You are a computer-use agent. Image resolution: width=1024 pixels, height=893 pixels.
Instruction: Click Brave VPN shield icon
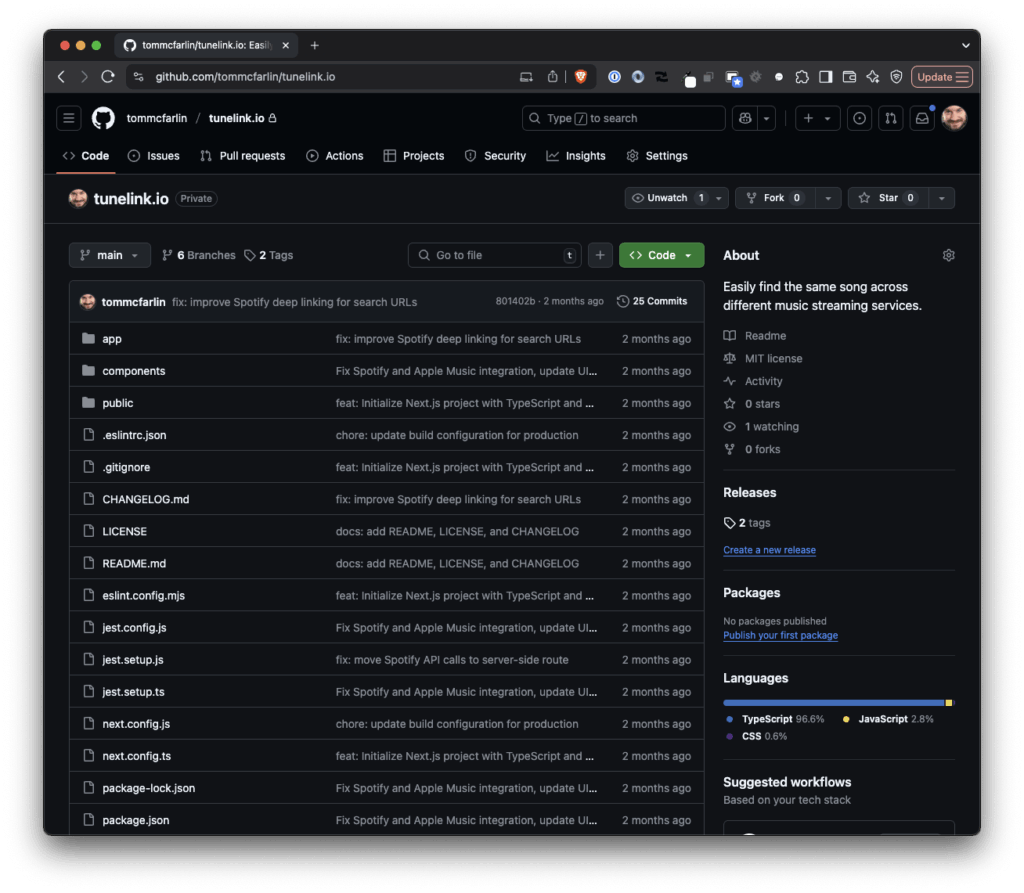coord(897,77)
